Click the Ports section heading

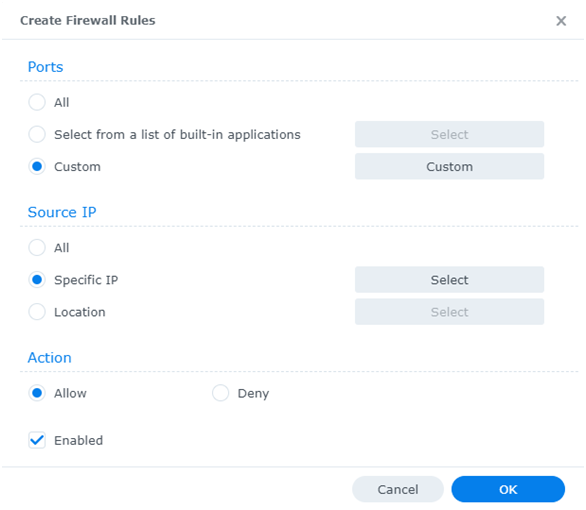[46, 67]
